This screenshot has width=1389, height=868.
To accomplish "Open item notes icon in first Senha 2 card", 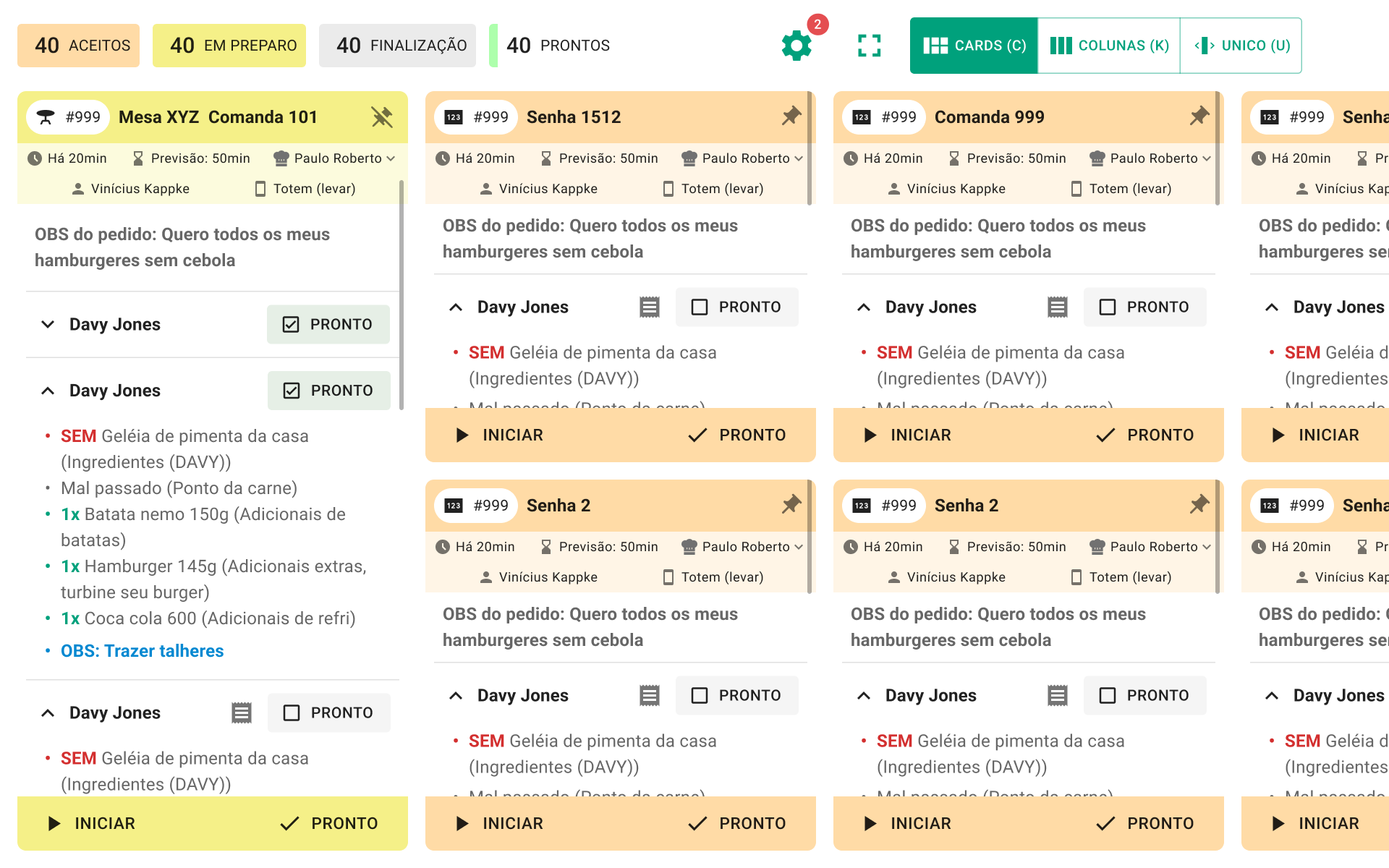I will click(x=649, y=696).
